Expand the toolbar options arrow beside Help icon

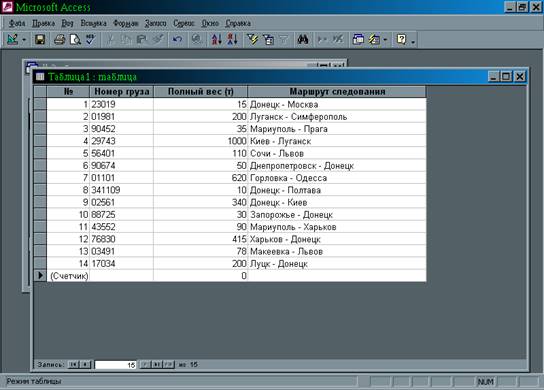pos(413,41)
